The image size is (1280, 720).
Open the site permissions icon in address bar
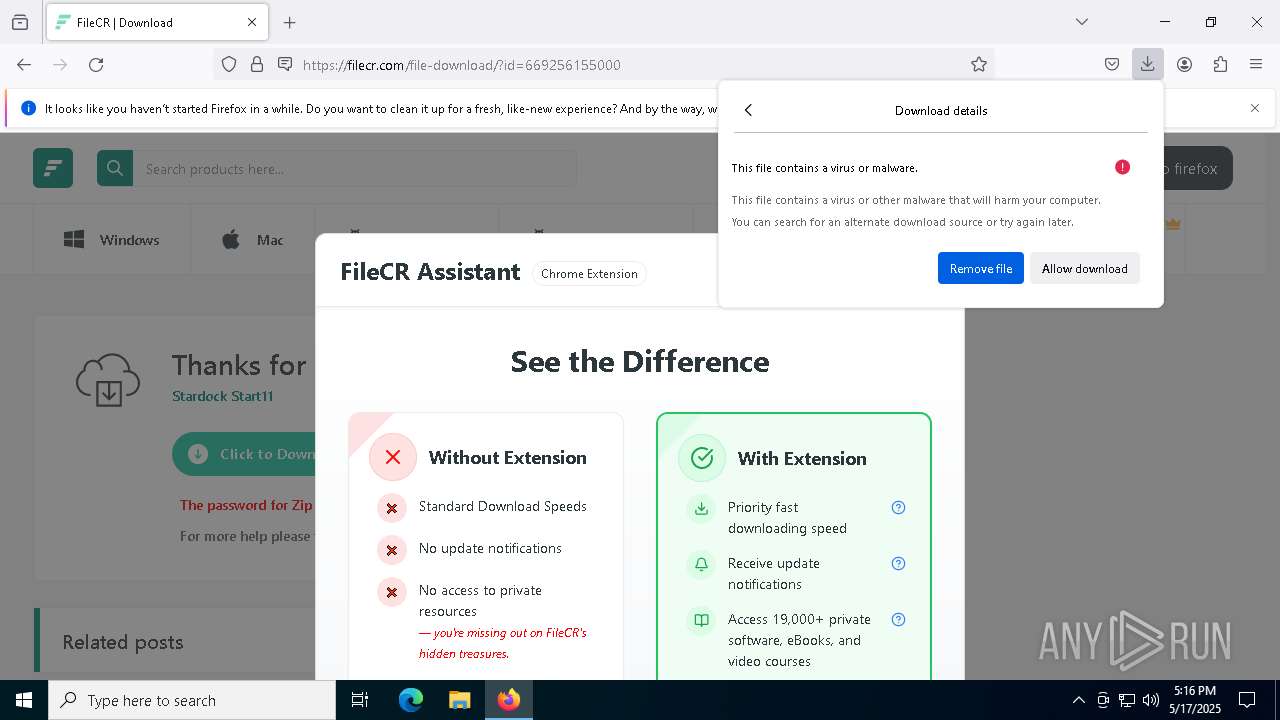[285, 64]
